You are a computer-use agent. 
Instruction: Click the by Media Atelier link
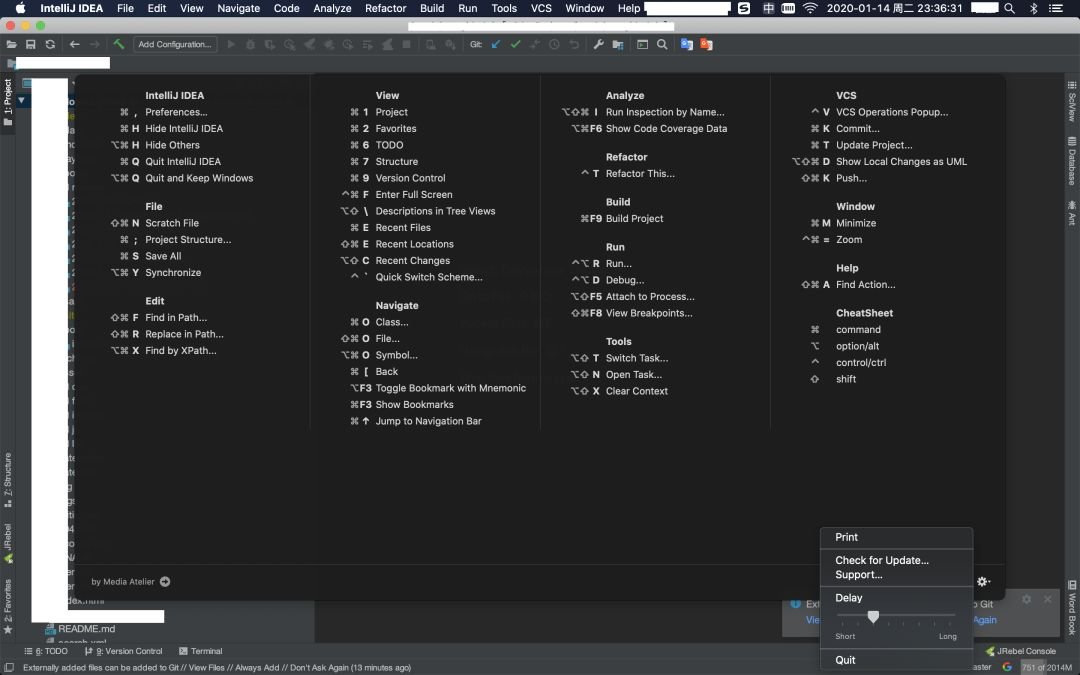coord(123,581)
